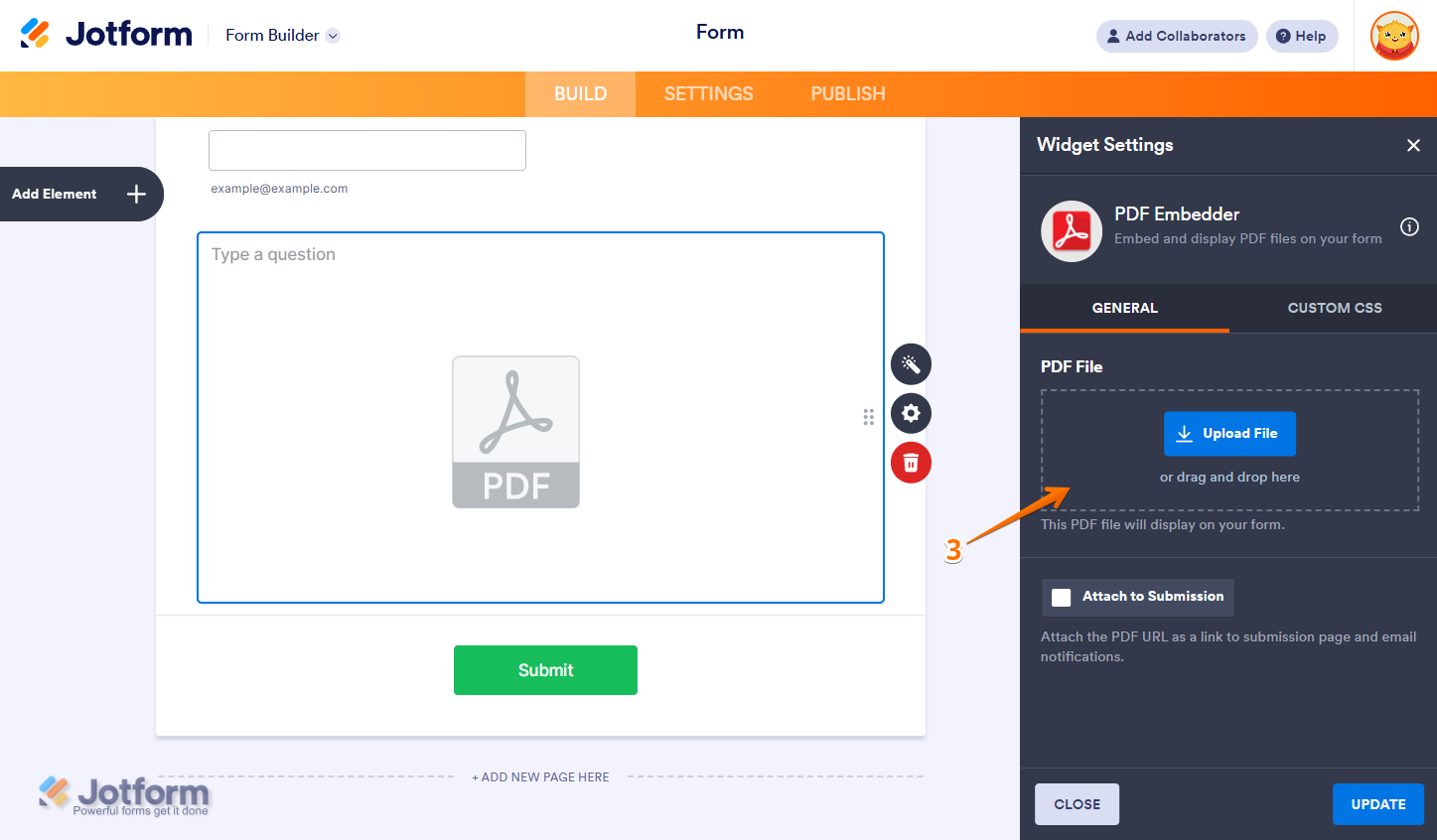Open the gear Properties icon on the widget

point(911,413)
